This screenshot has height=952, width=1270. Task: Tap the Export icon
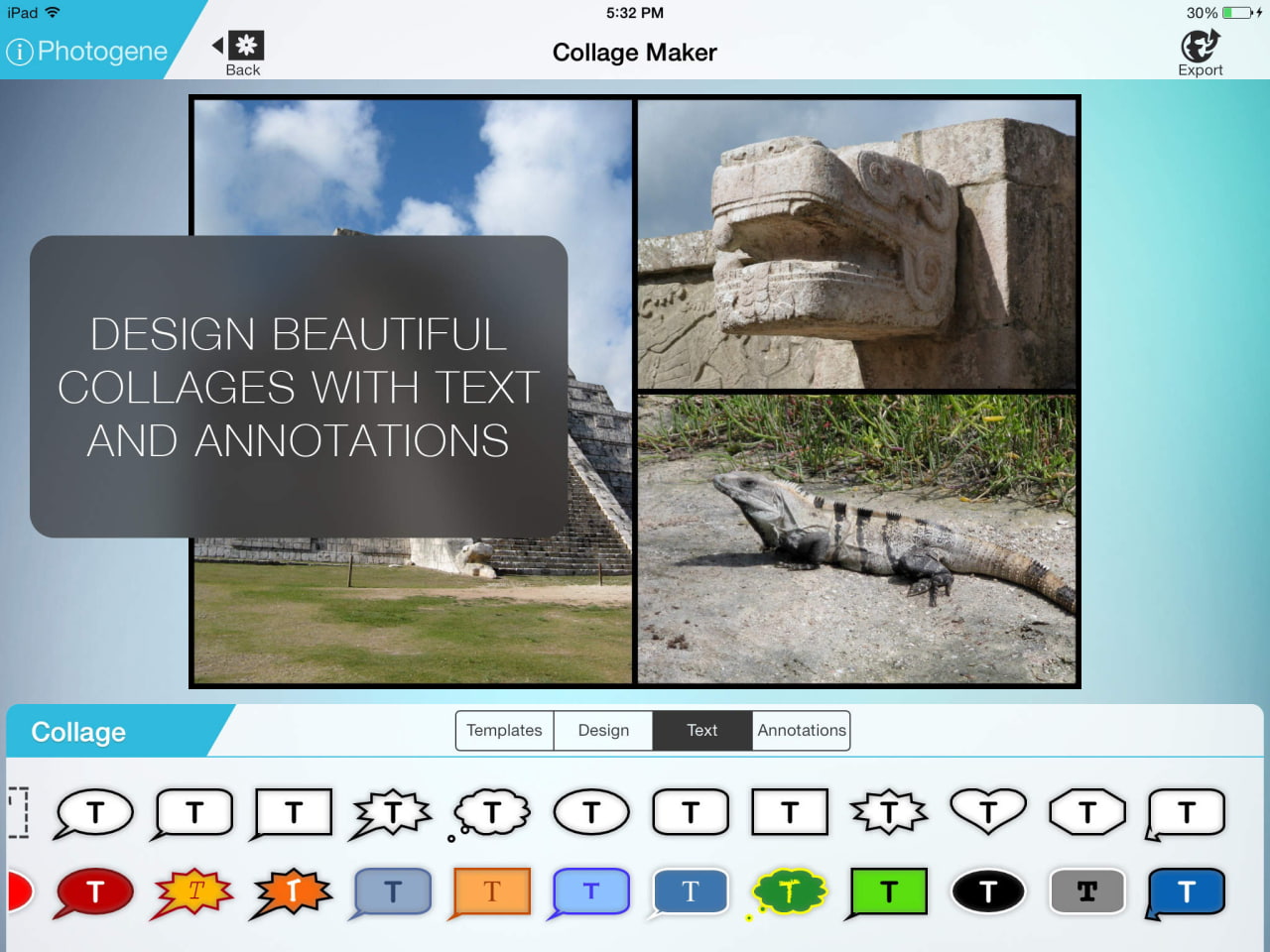(1200, 53)
